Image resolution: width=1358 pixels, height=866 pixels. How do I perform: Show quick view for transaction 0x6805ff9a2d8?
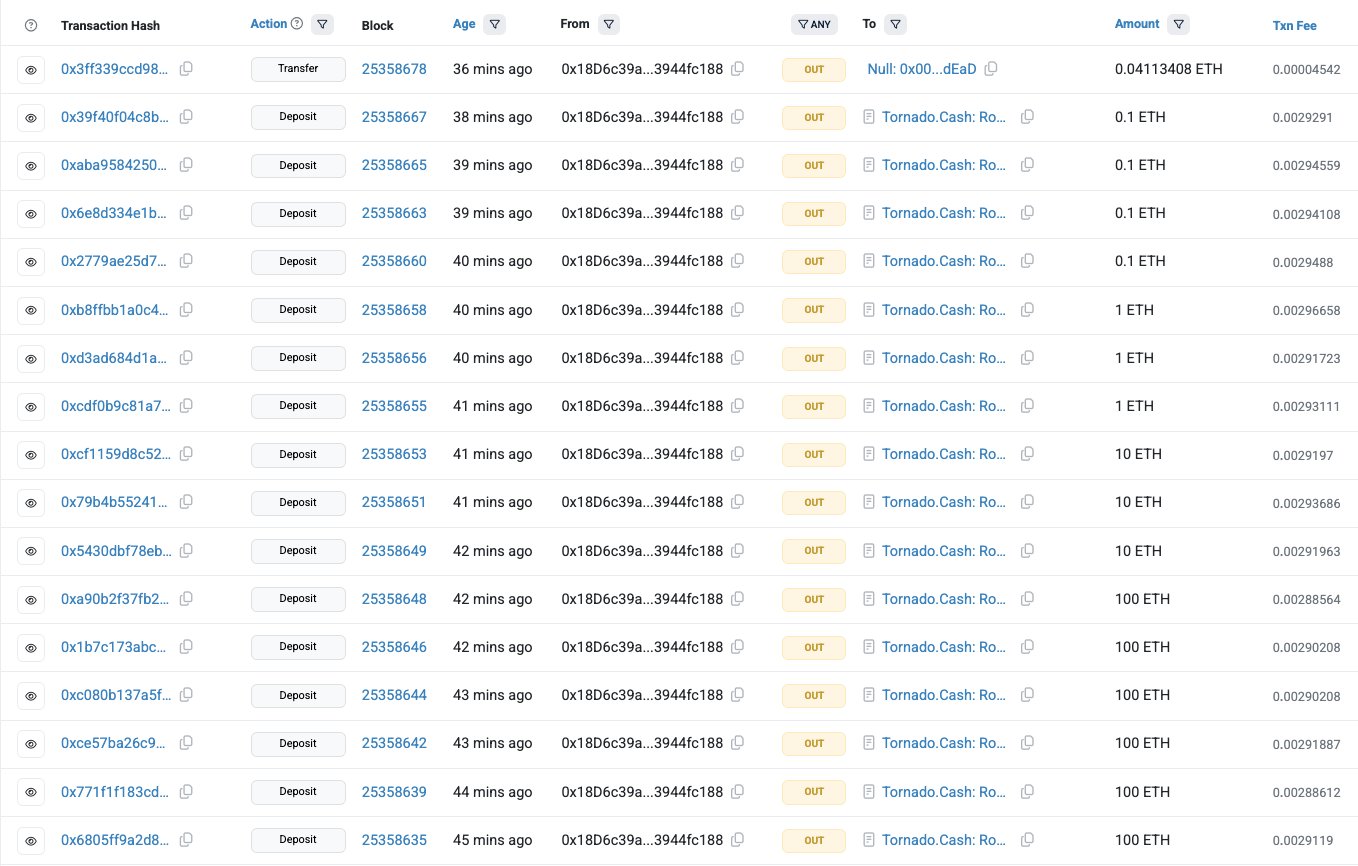31,840
